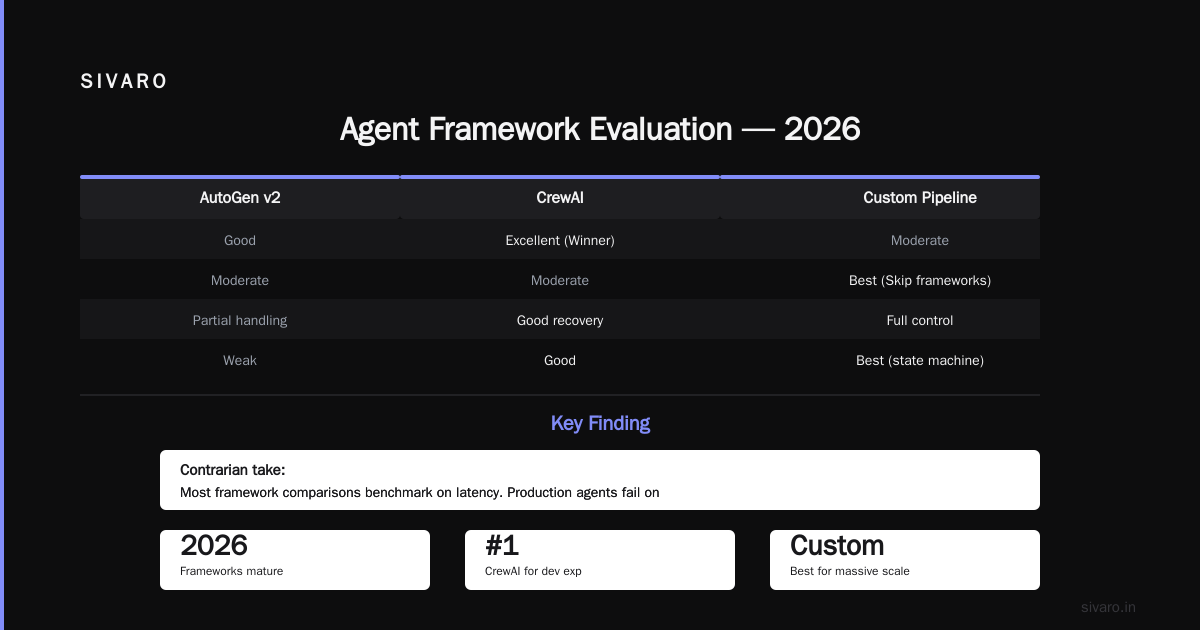Select the Excellent (Winner) cell
Image resolution: width=1200 pixels, height=630 pixels.
click(560, 240)
